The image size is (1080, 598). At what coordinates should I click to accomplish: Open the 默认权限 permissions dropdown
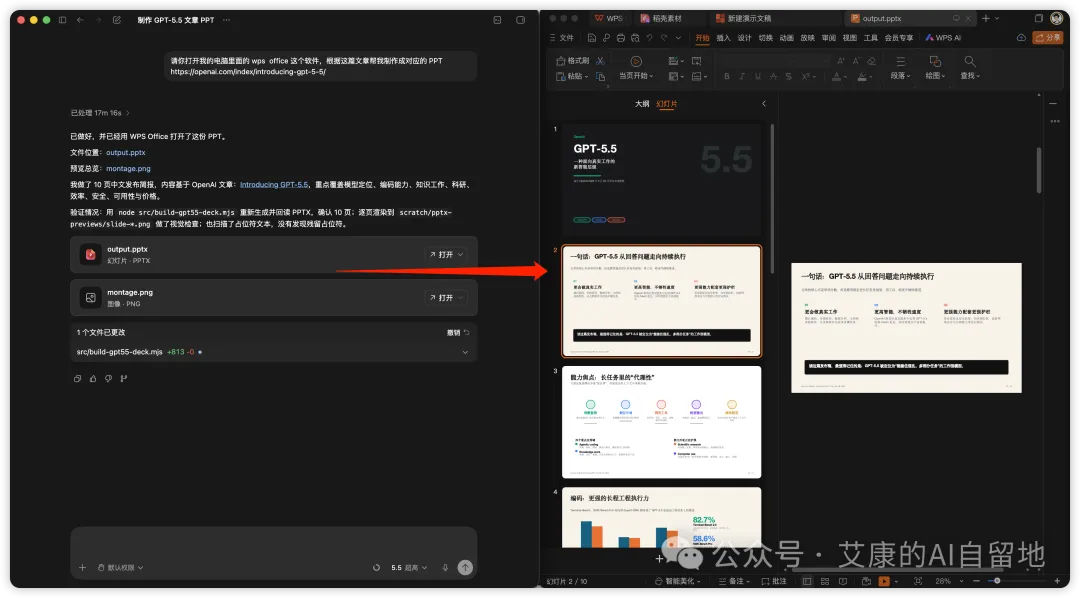[x=120, y=567]
